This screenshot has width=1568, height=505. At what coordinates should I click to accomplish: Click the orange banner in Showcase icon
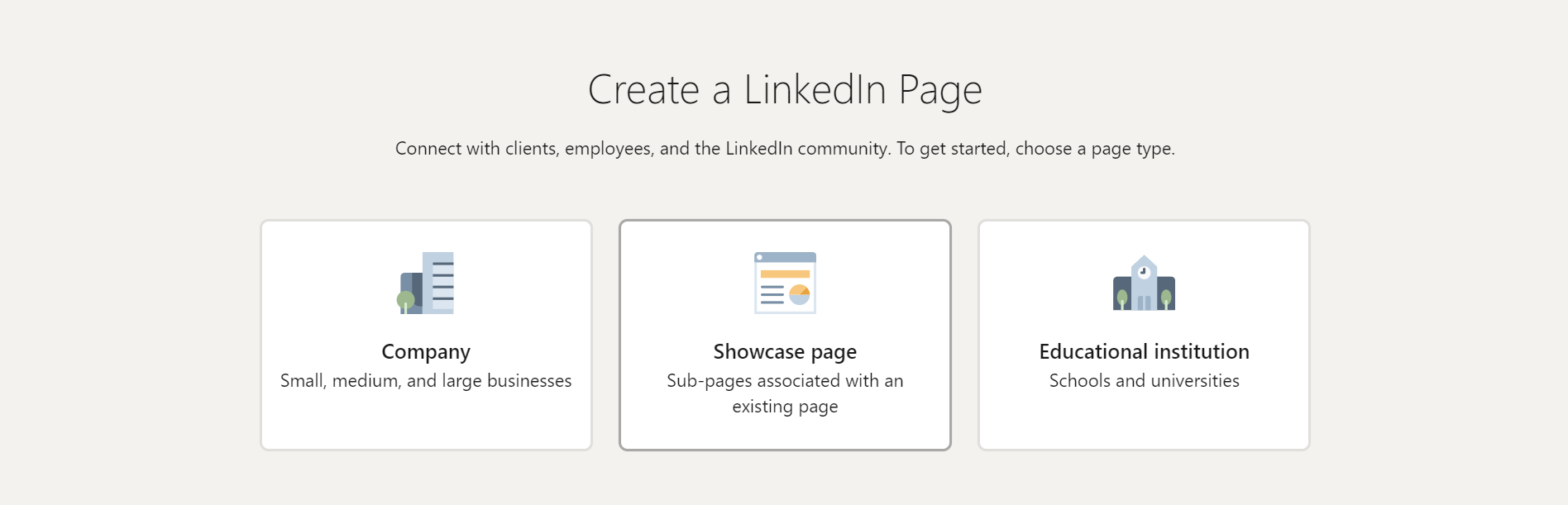785,274
